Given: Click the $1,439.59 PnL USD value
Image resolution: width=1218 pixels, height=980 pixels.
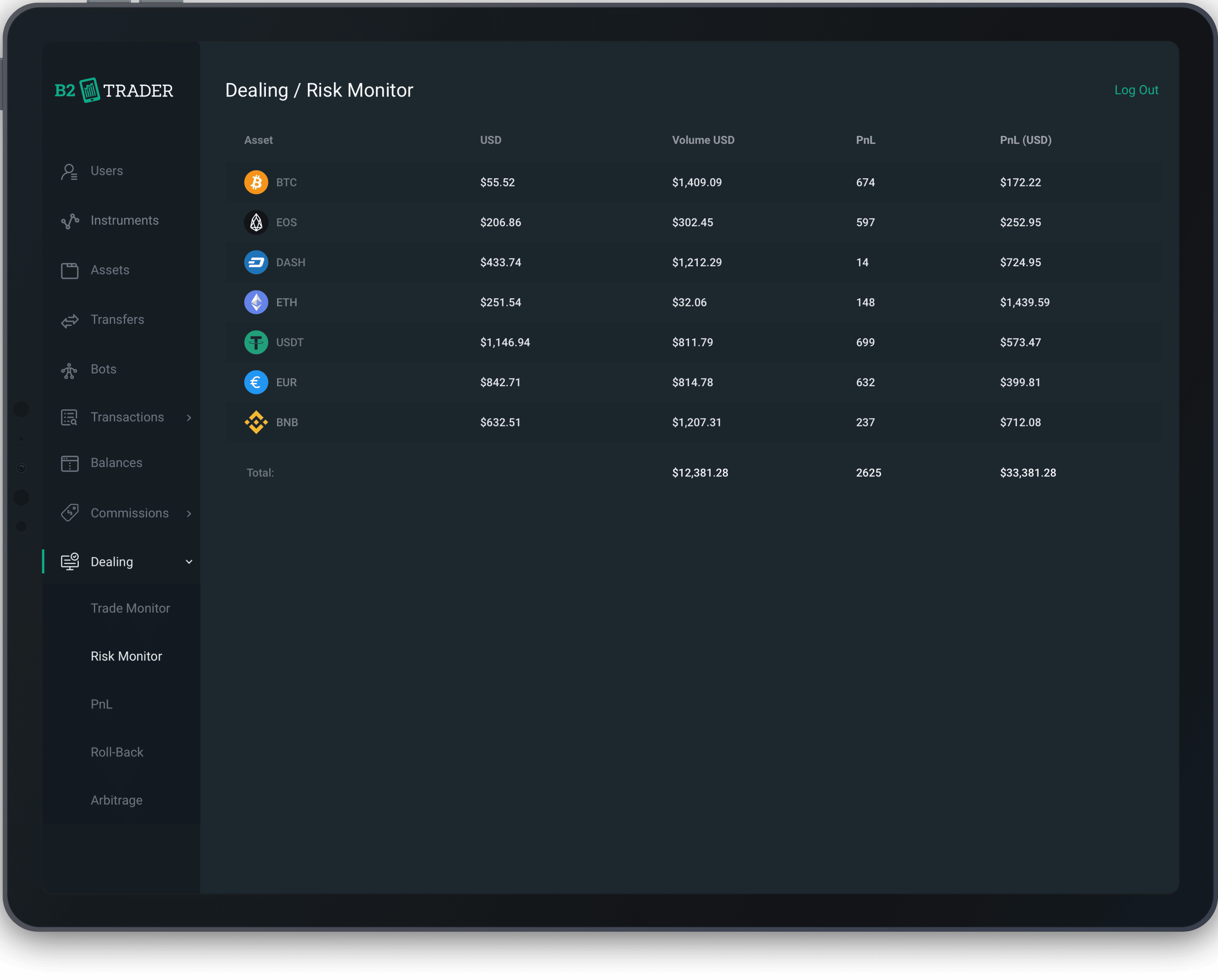Looking at the screenshot, I should pos(1024,303).
